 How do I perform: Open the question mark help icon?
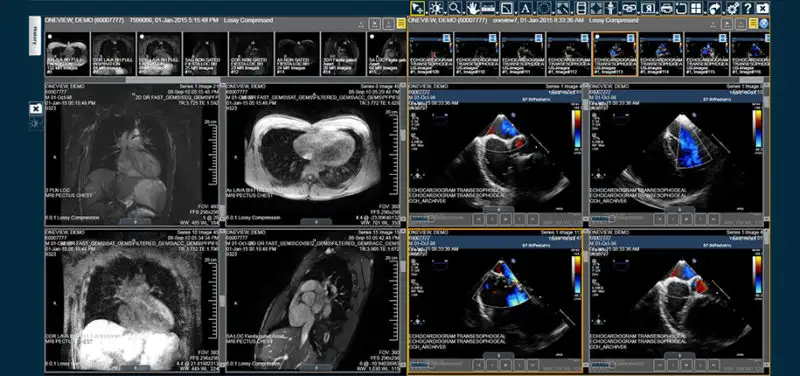[748, 8]
